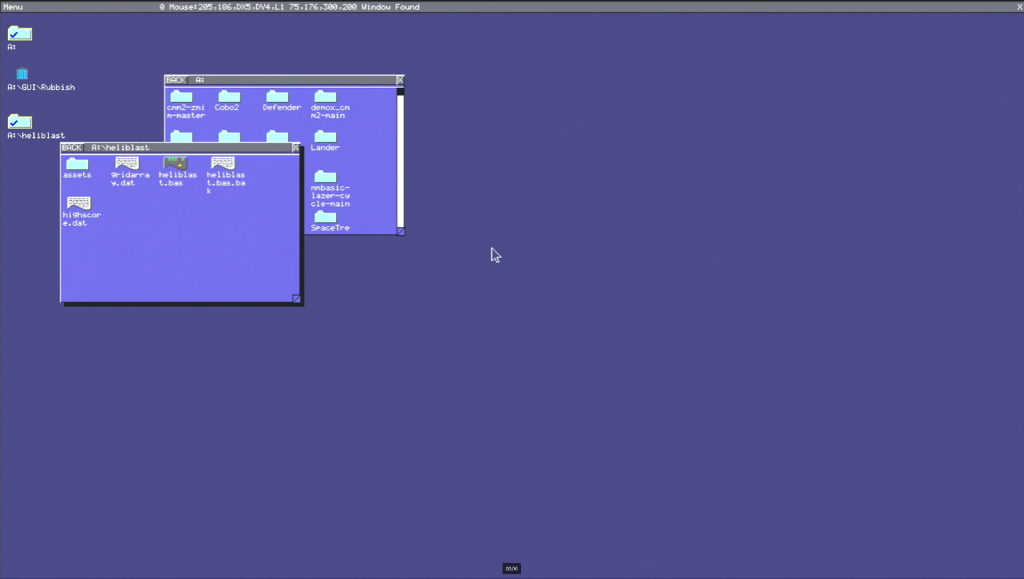Click the heliblast window resize handle
The width and height of the screenshot is (1024, 579).
(296, 298)
